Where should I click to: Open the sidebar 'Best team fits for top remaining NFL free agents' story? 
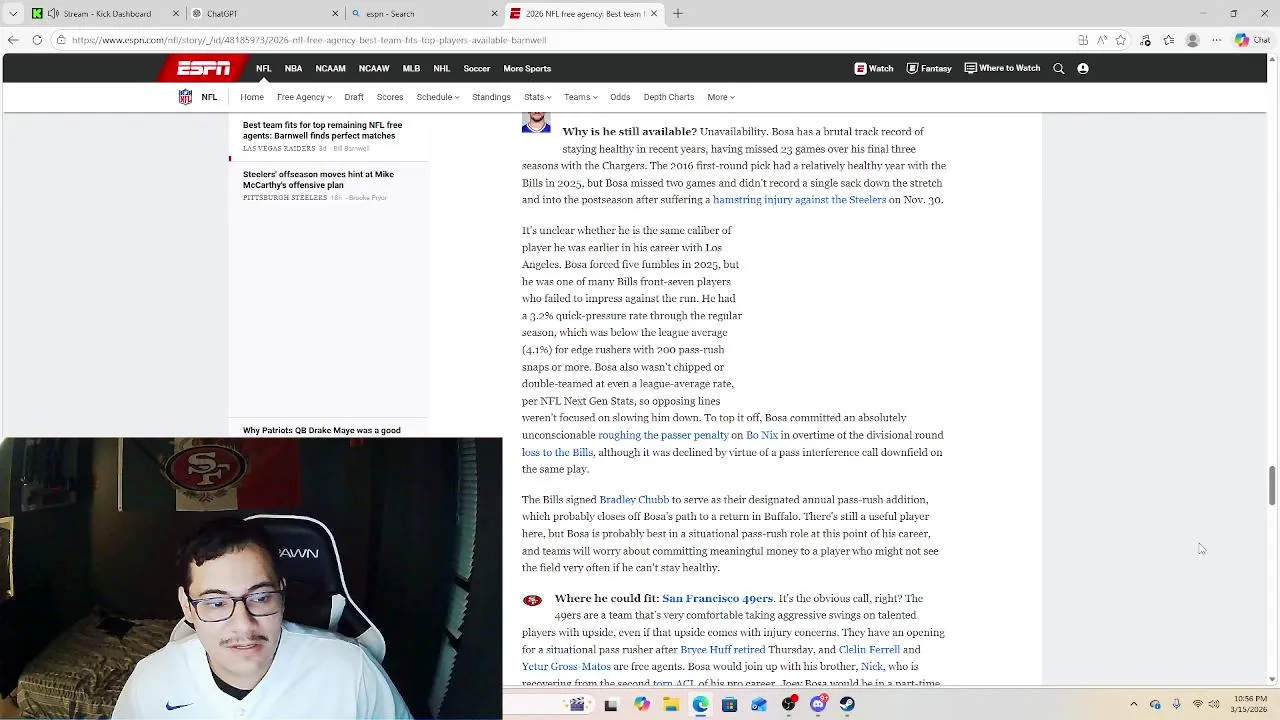(322, 131)
